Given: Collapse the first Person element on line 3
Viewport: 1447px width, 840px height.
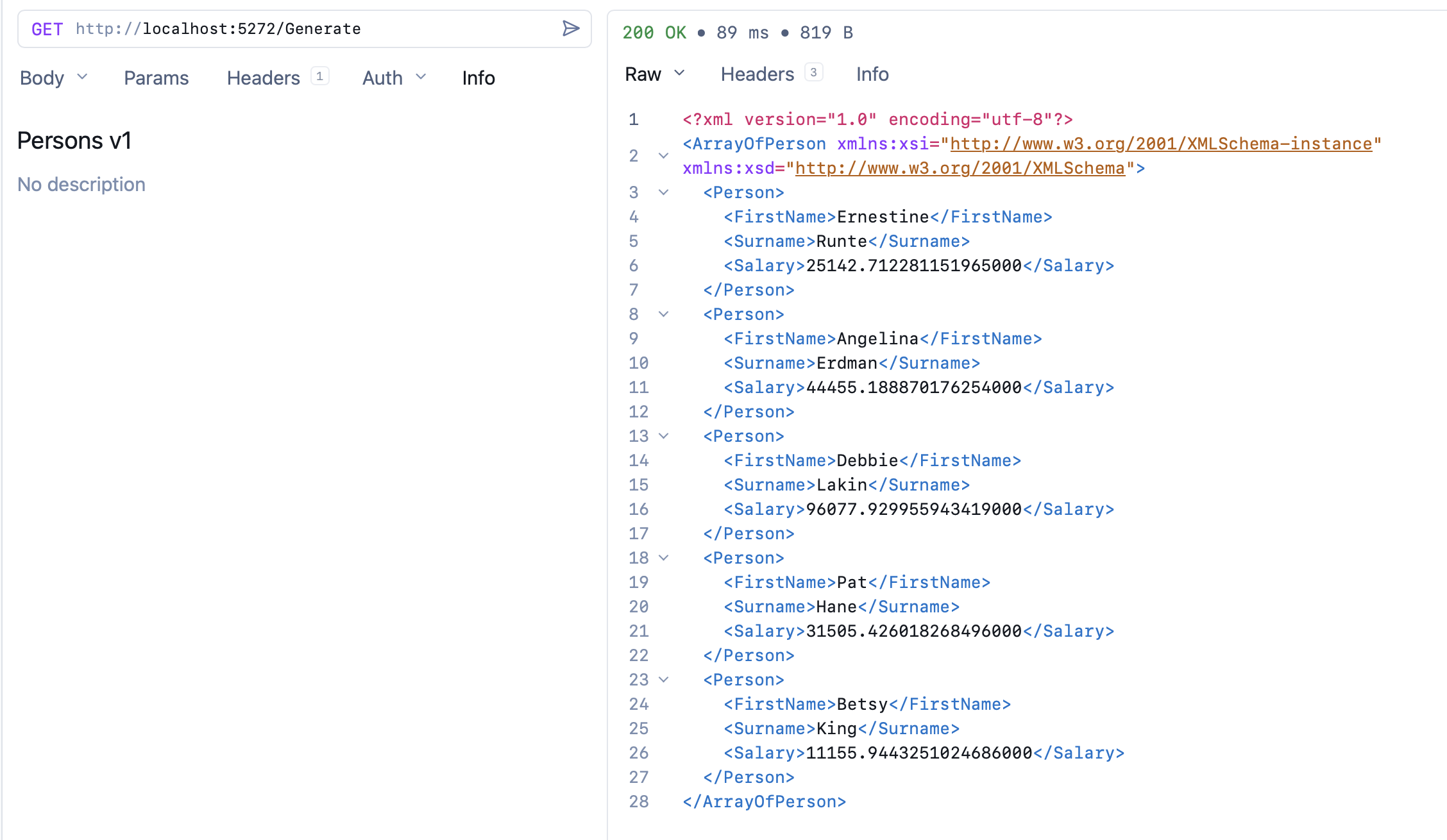Looking at the screenshot, I should [x=663, y=192].
